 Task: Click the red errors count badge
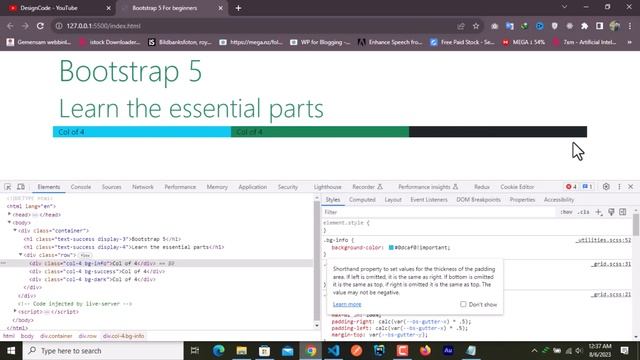click(x=571, y=187)
